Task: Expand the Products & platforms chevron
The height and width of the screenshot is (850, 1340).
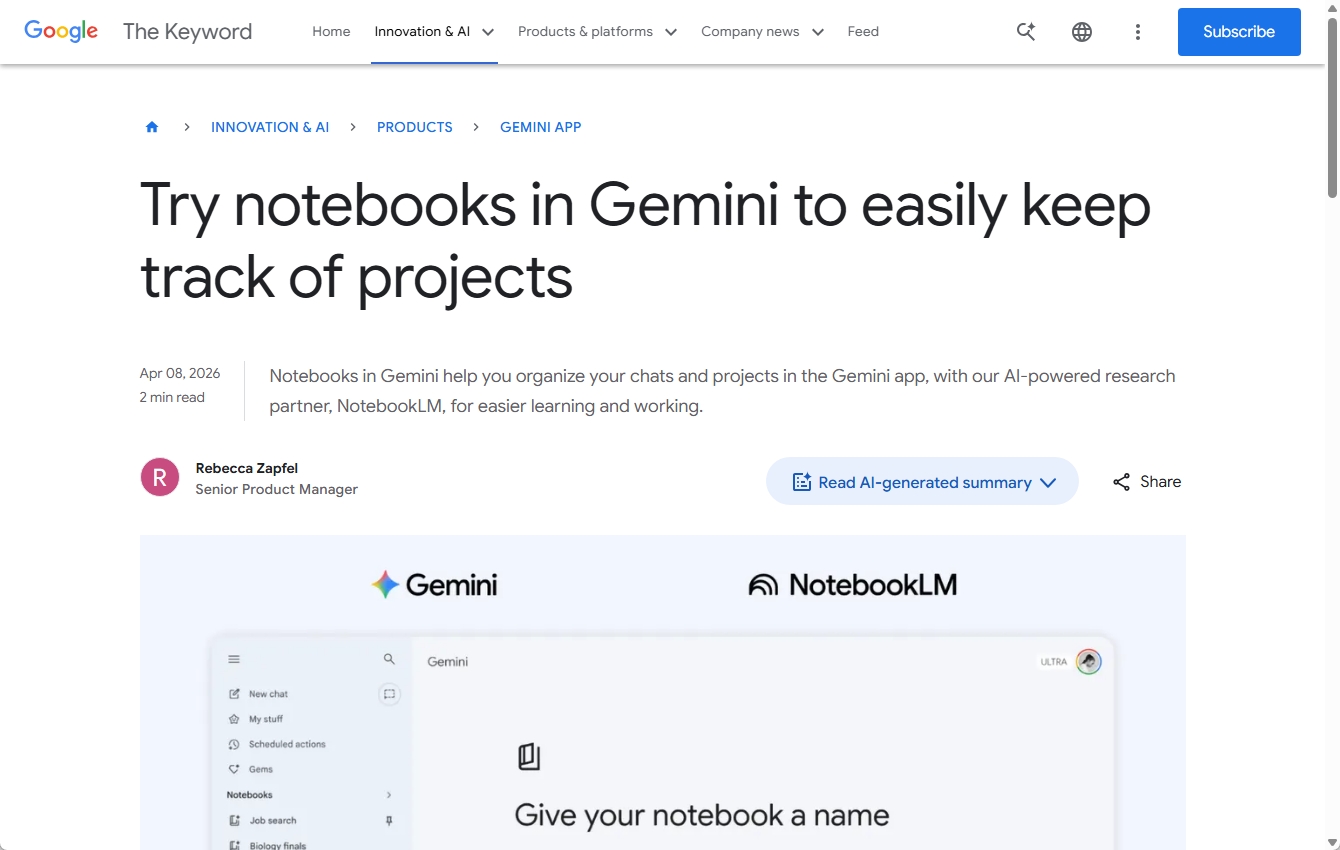Action: (x=671, y=32)
